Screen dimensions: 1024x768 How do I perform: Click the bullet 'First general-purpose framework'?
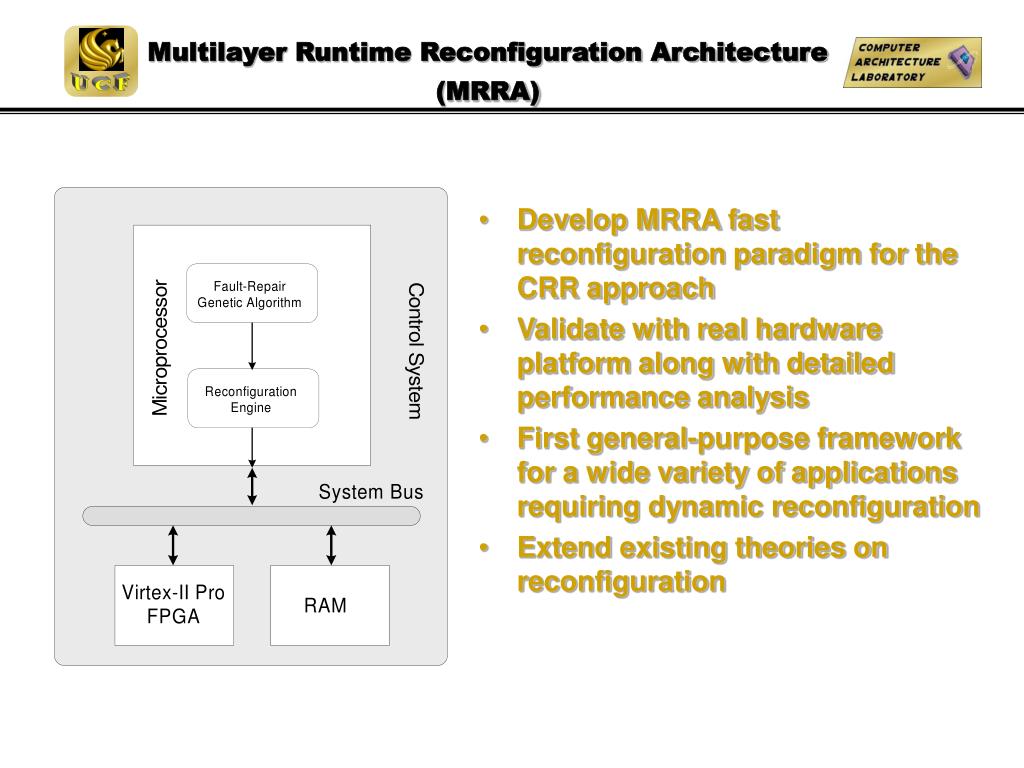[747, 473]
